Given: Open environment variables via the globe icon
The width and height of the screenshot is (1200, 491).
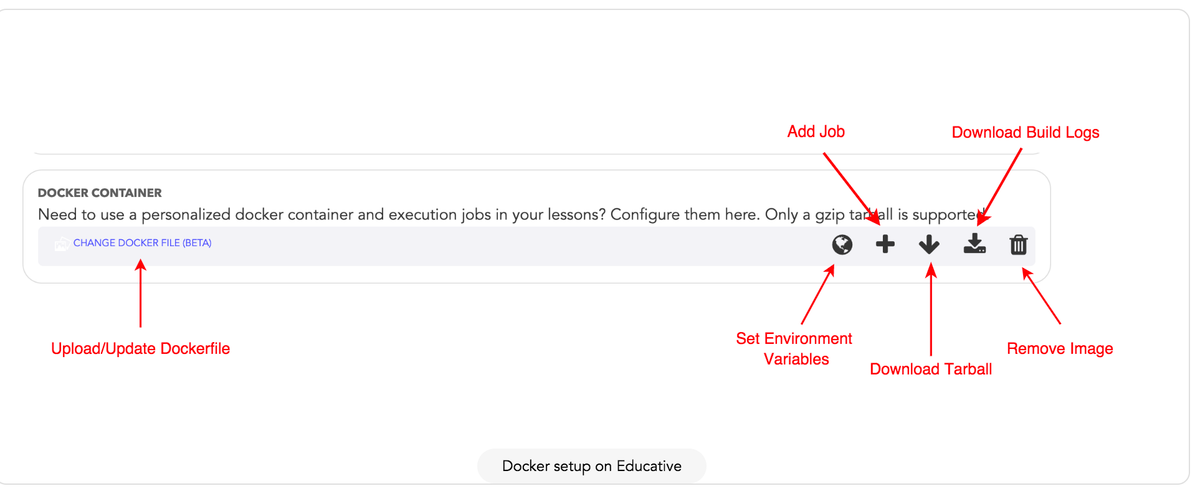Looking at the screenshot, I should [x=842, y=244].
